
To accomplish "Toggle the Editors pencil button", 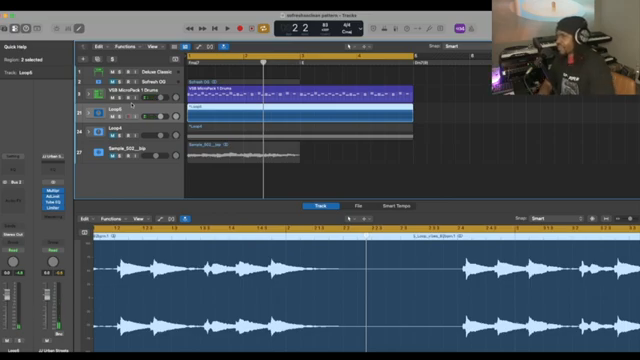I will click(x=79, y=29).
